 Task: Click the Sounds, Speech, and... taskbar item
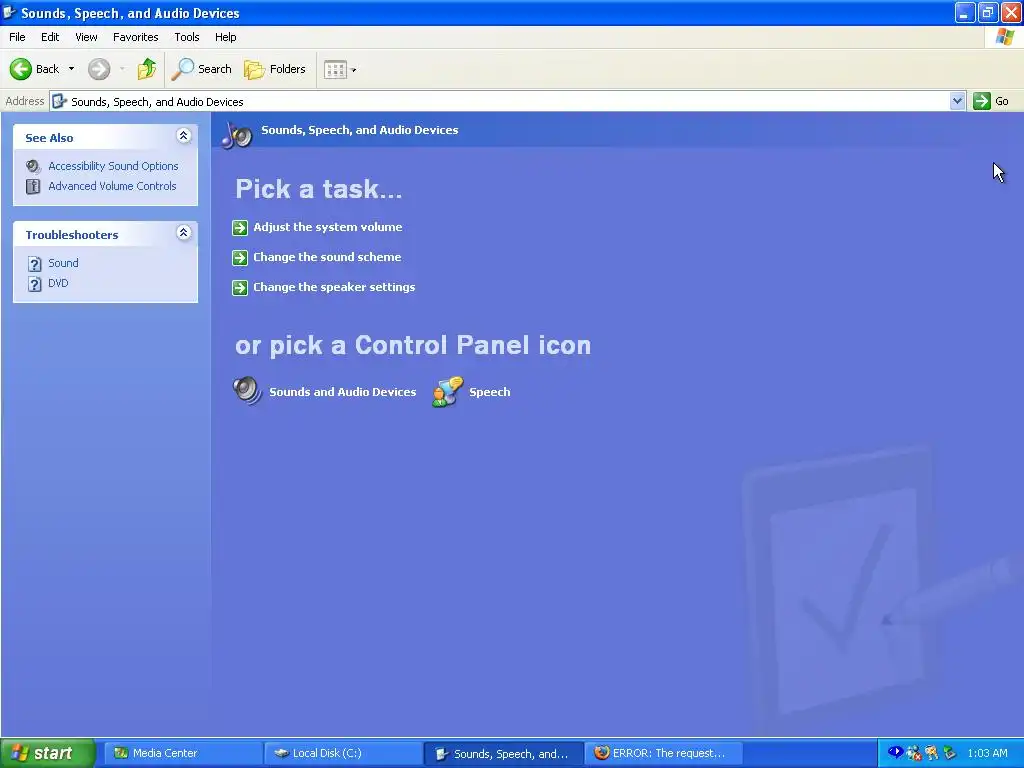click(504, 754)
